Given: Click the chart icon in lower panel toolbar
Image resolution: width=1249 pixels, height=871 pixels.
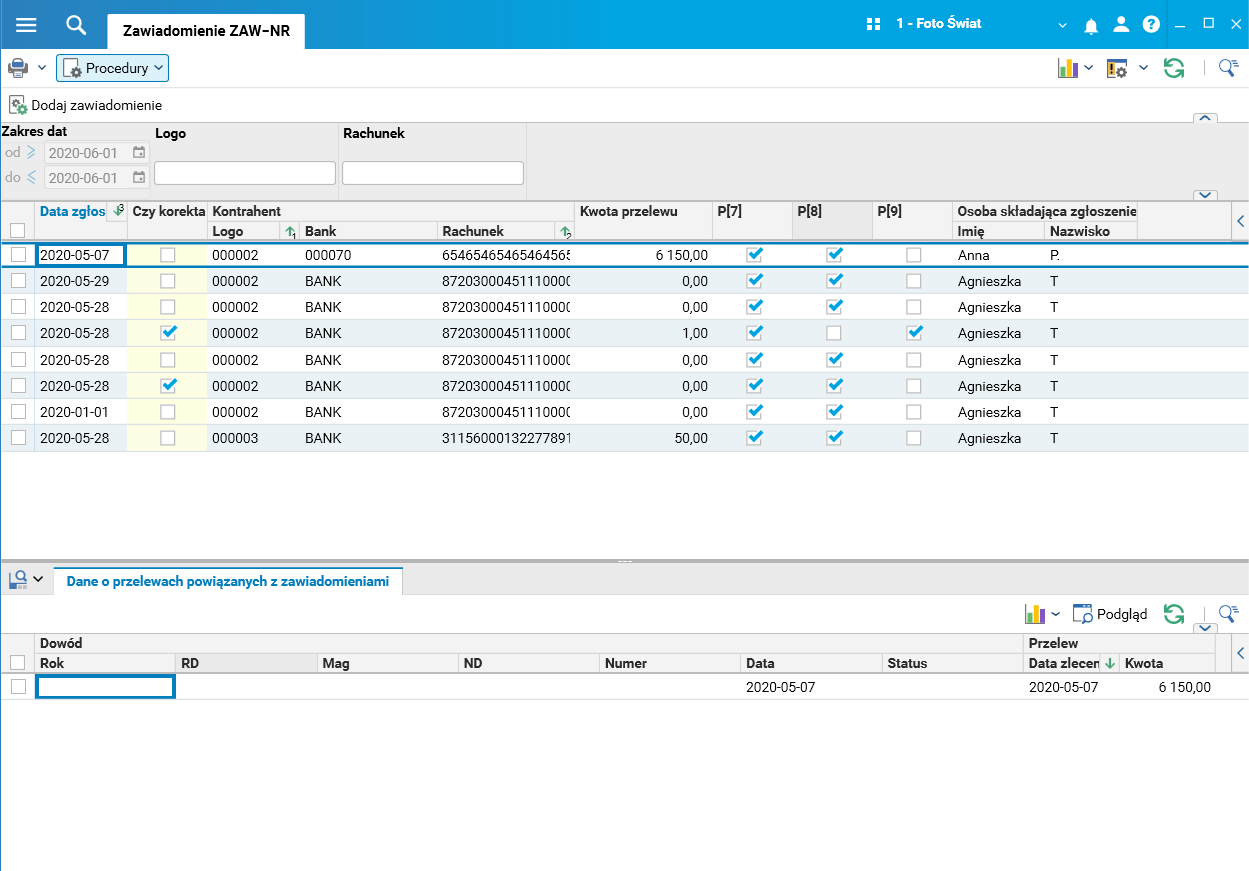Looking at the screenshot, I should pyautogui.click(x=1034, y=614).
